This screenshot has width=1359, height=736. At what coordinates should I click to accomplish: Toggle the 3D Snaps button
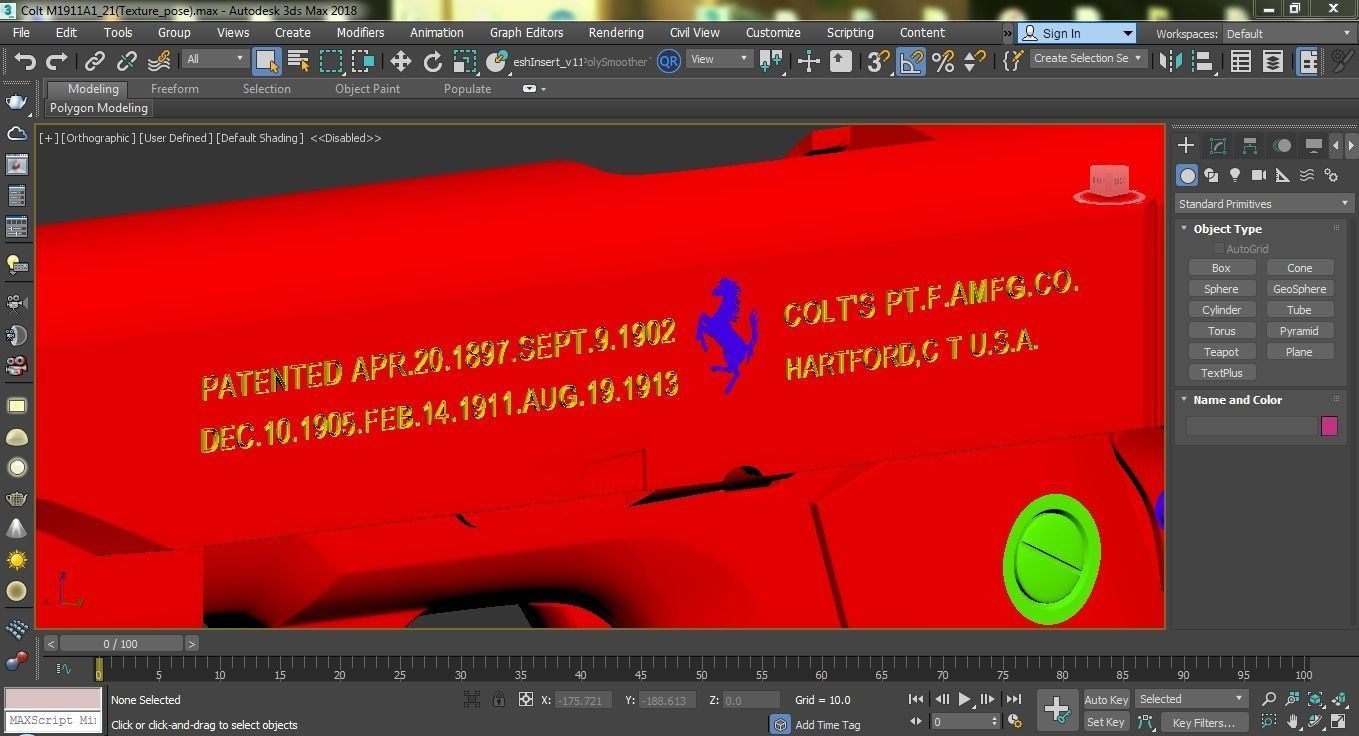(x=879, y=61)
